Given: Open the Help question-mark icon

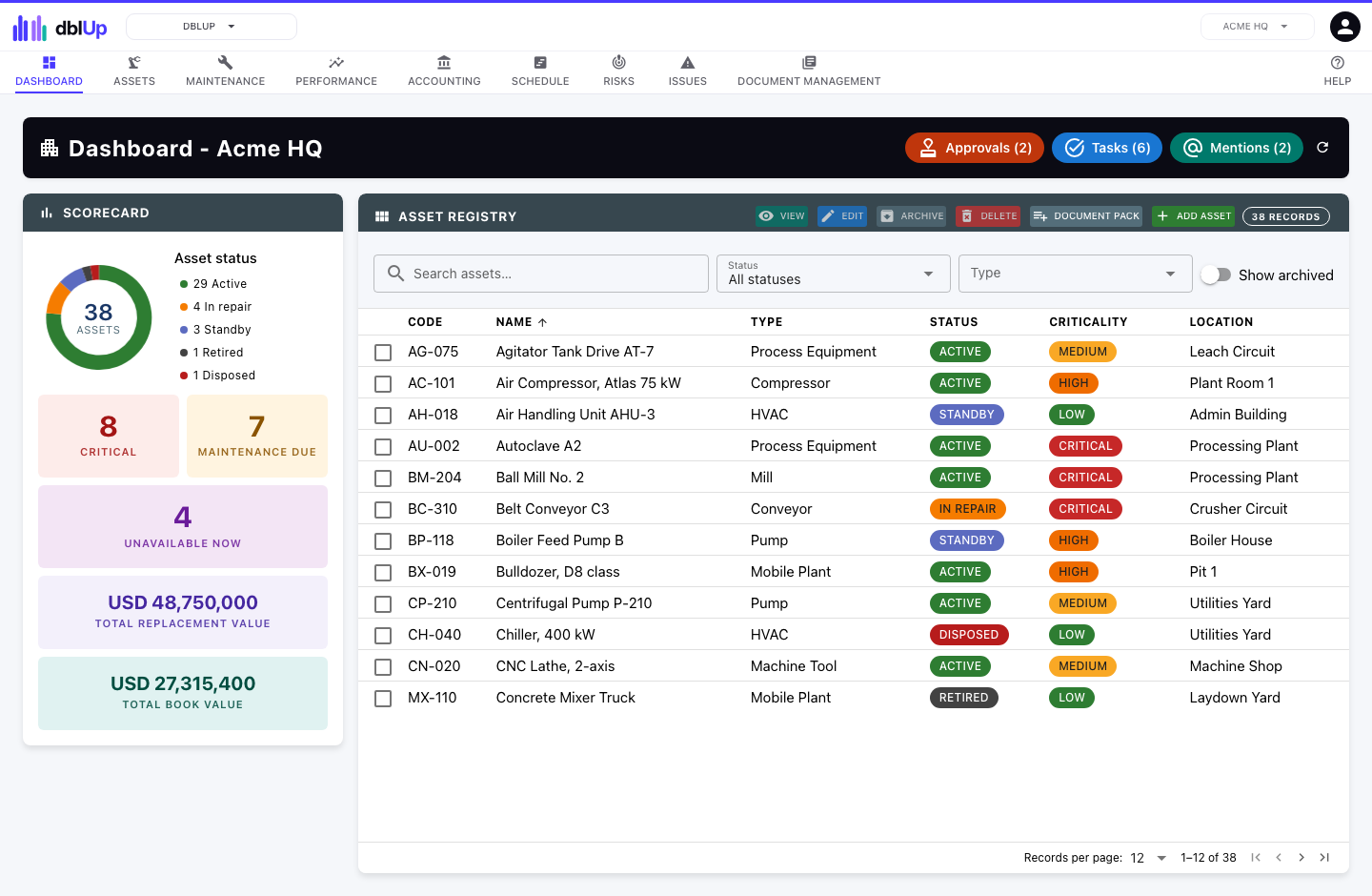Looking at the screenshot, I should [1338, 63].
